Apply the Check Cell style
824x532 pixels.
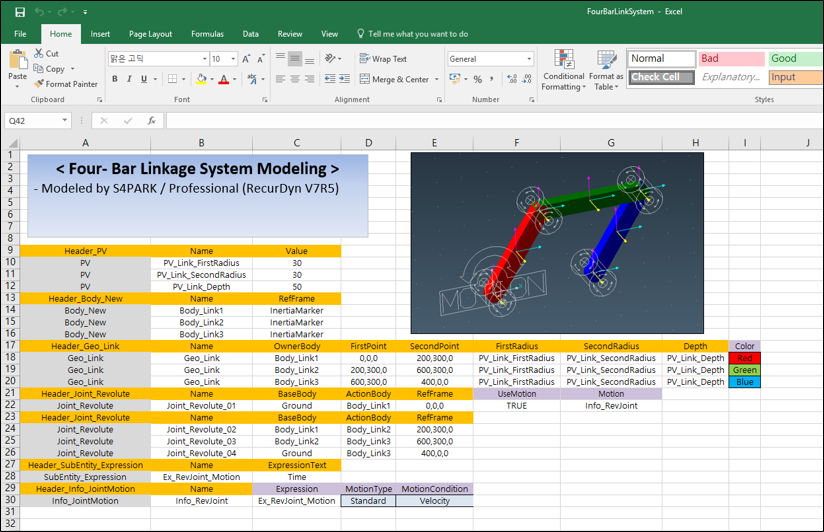click(x=660, y=77)
